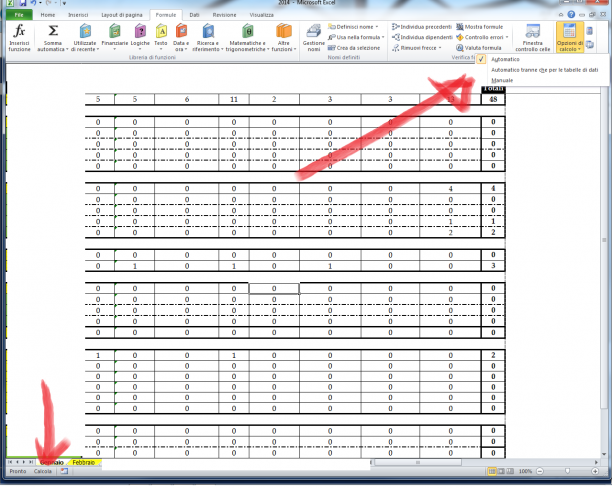Switch to the Febbraio sheet tab
The height and width of the screenshot is (488, 612).
(84, 462)
